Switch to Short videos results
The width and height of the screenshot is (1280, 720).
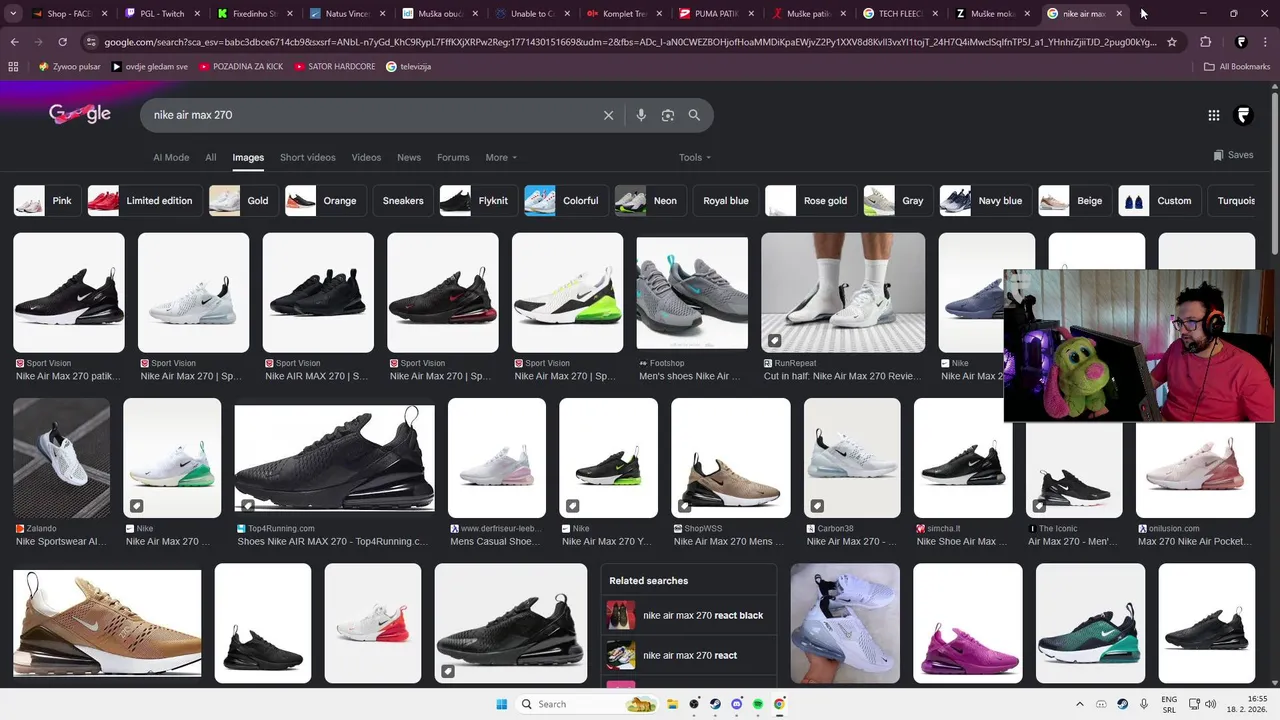[308, 157]
